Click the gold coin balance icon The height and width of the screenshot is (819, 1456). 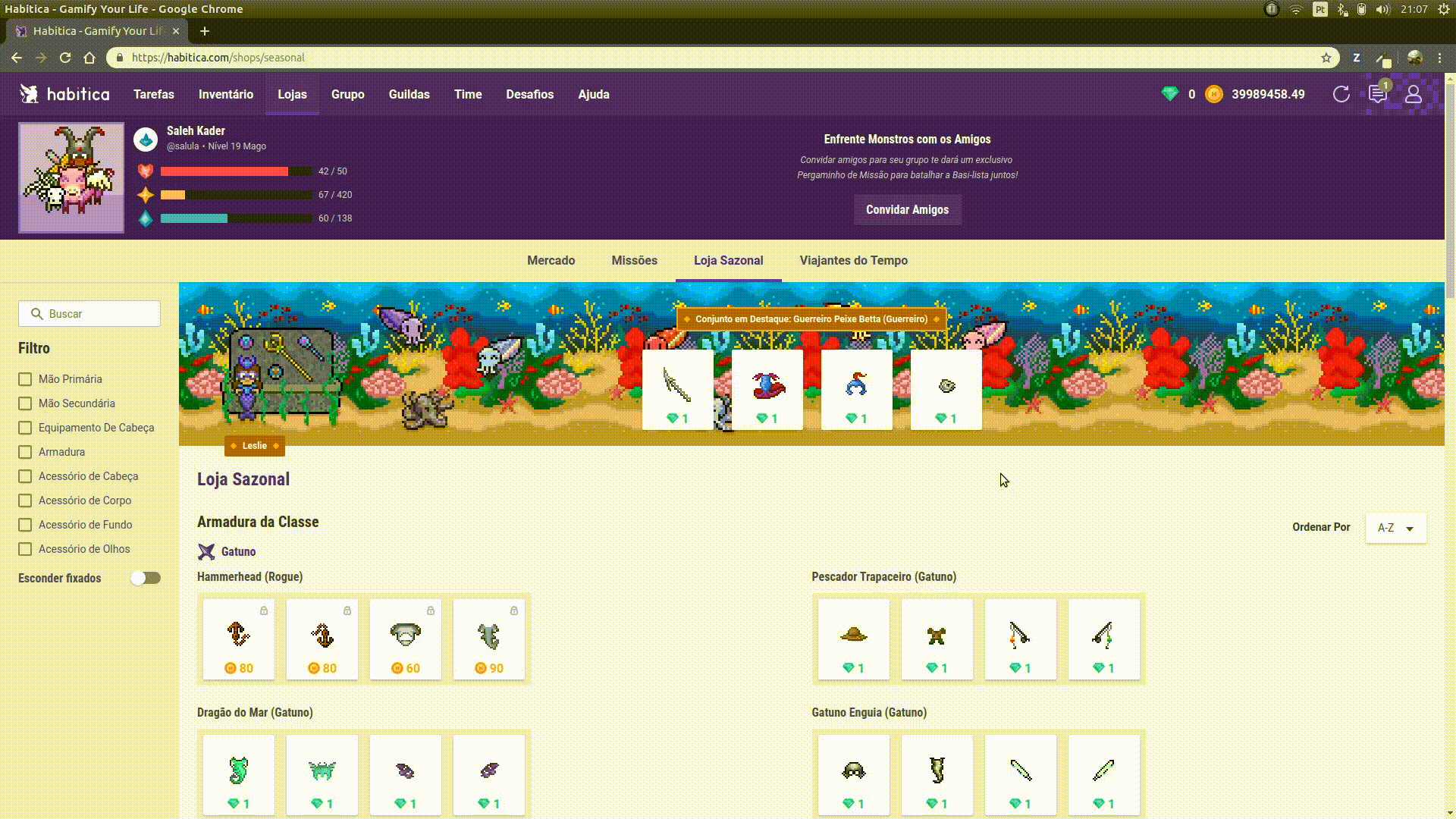1213,94
